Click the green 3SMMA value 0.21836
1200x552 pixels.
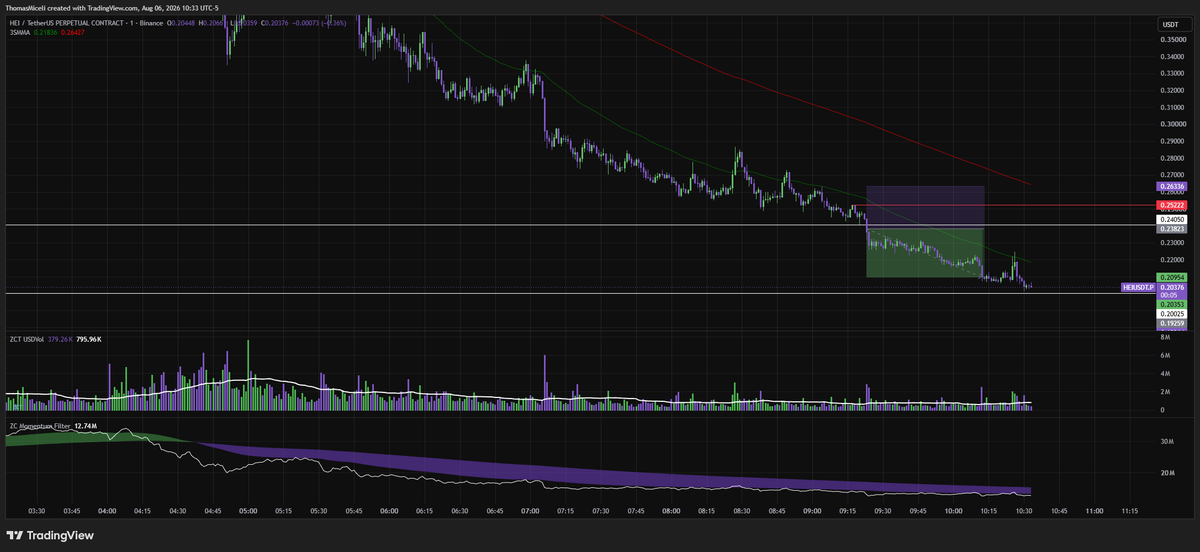coord(46,33)
